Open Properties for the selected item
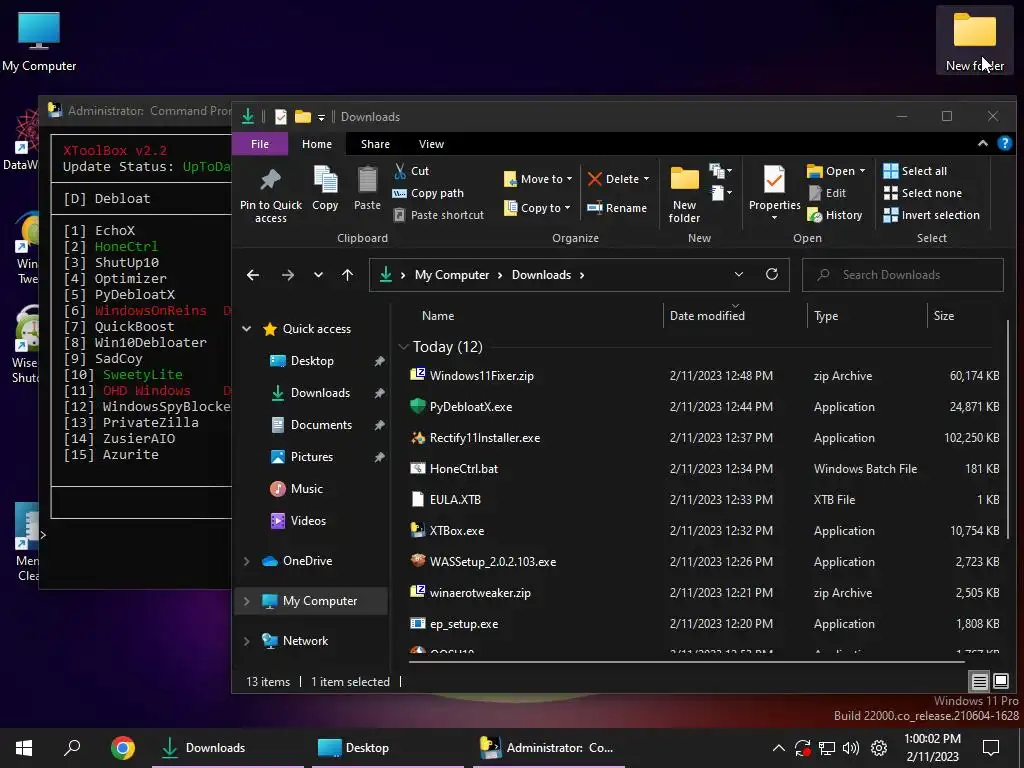 click(x=775, y=193)
